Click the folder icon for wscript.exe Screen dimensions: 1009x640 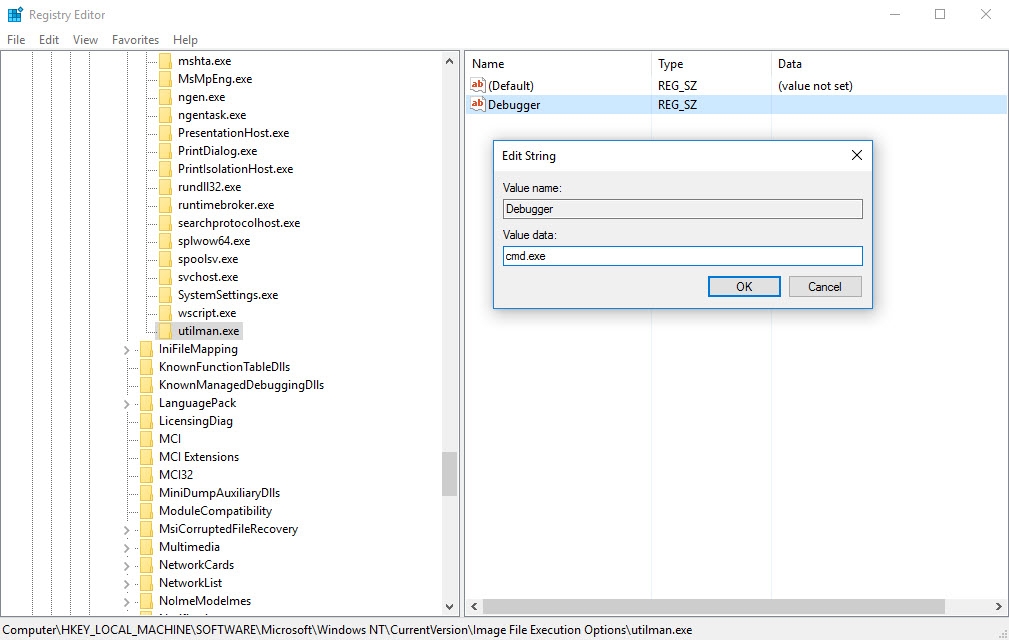click(x=164, y=312)
